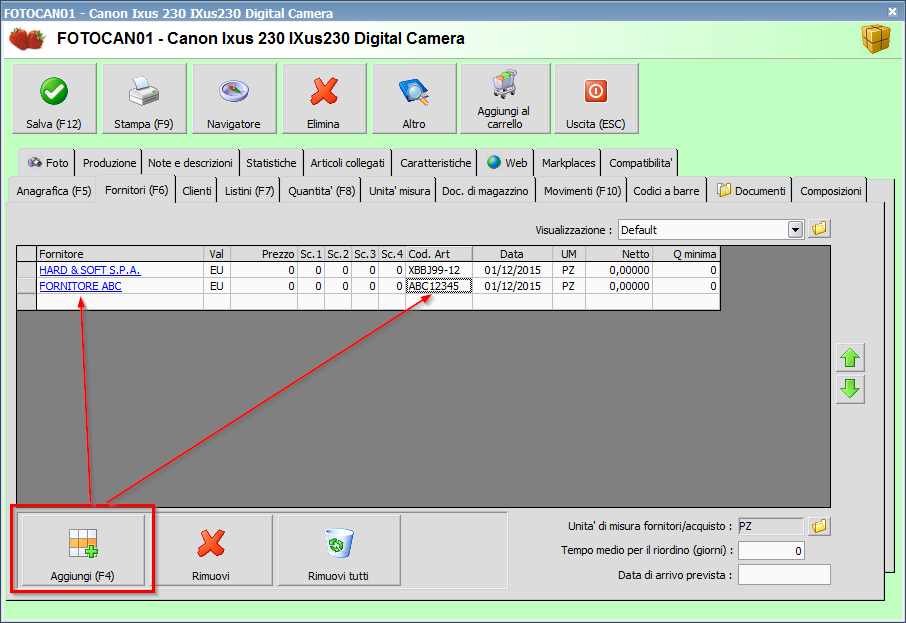
Task: Open Articoli collegati tab
Action: 347,163
